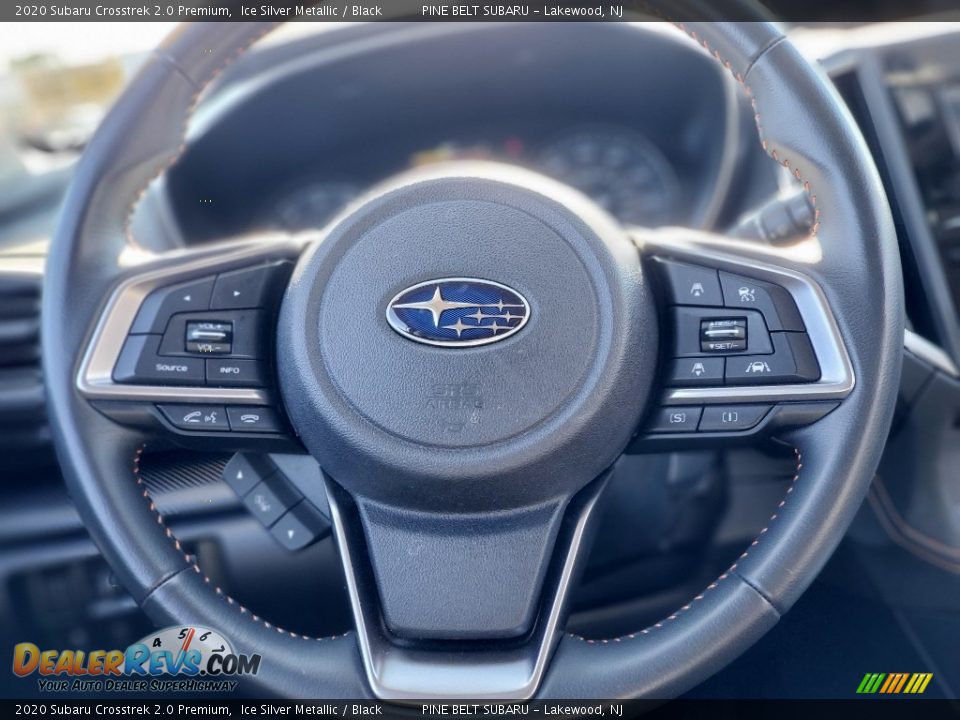Click the top 'PINE BELT SUBARU - Lakewood, NJ' caption
960x720 pixels.
pyautogui.click(x=522, y=10)
